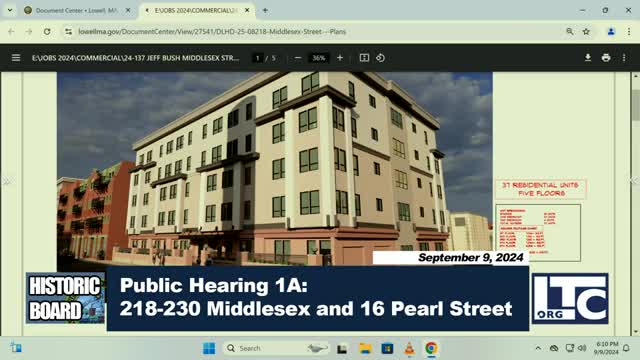Click the taskbar Search box

pos(276,348)
